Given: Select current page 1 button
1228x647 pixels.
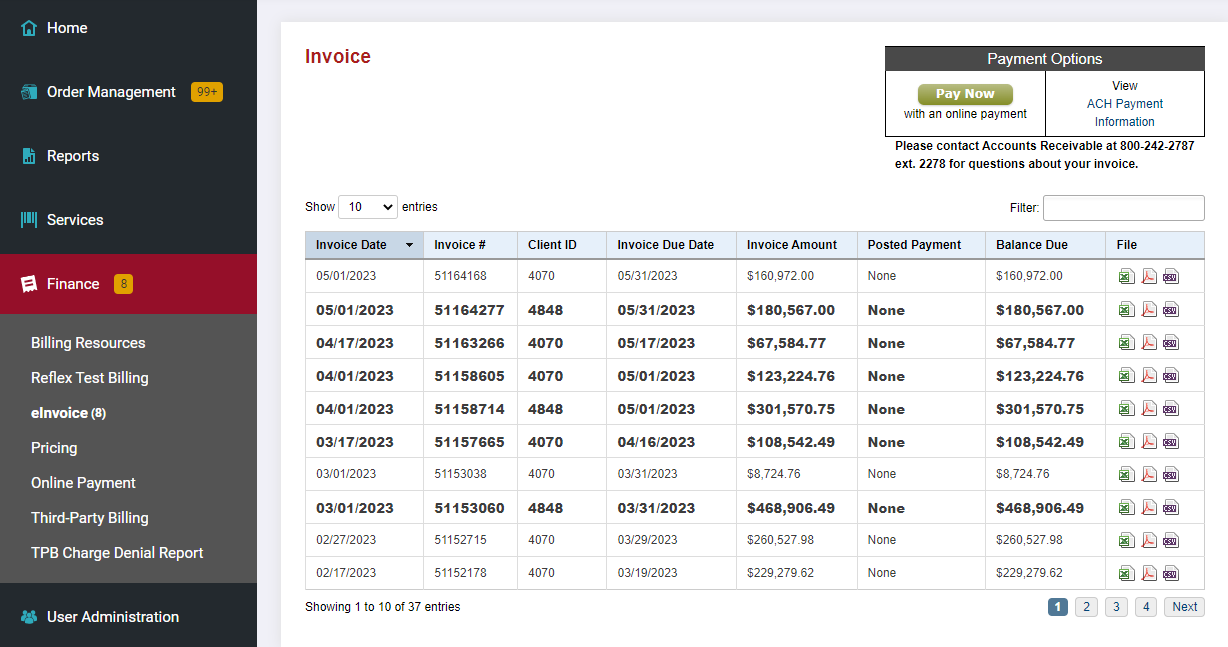Looking at the screenshot, I should coord(1058,607).
